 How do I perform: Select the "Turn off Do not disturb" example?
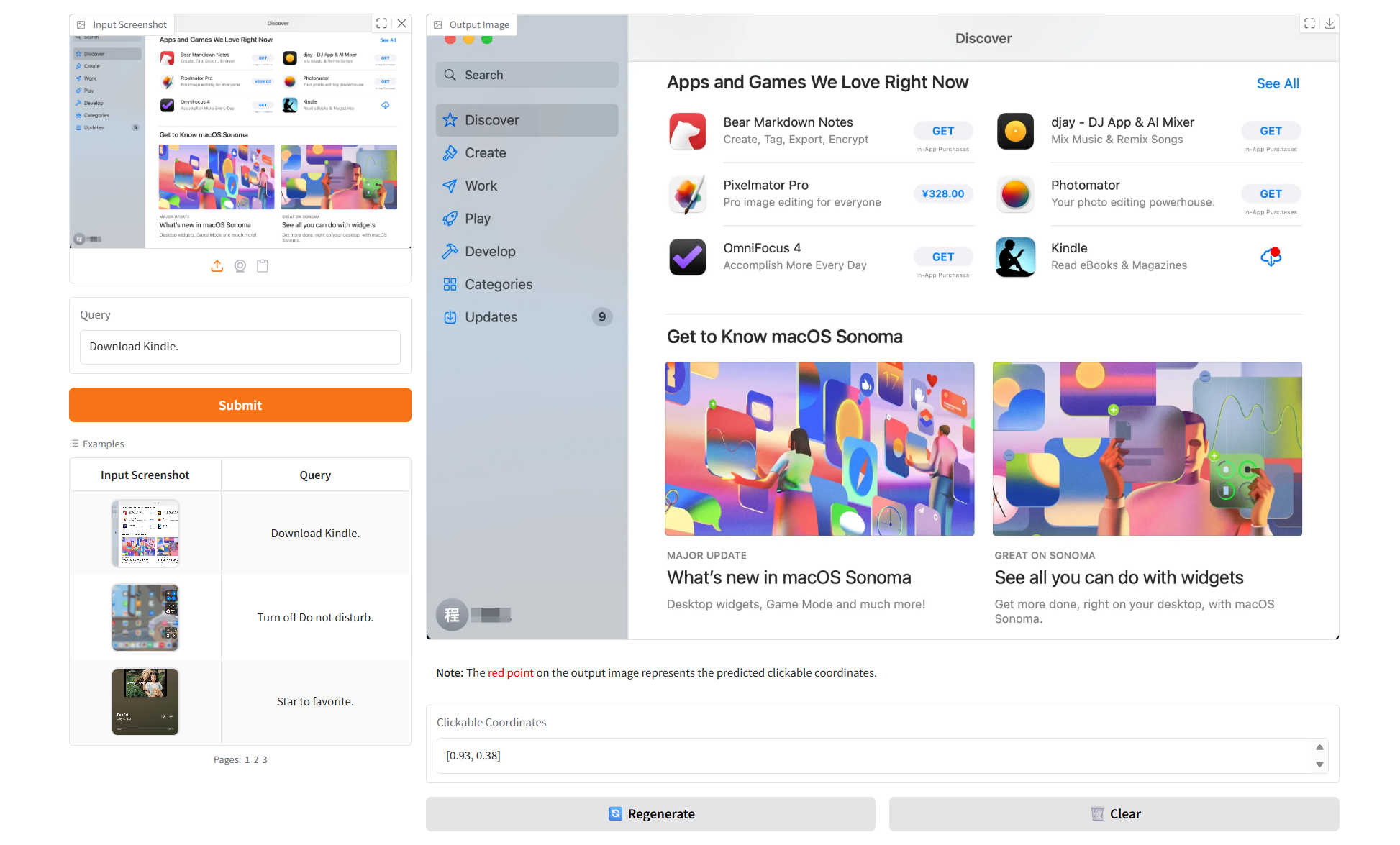point(315,617)
